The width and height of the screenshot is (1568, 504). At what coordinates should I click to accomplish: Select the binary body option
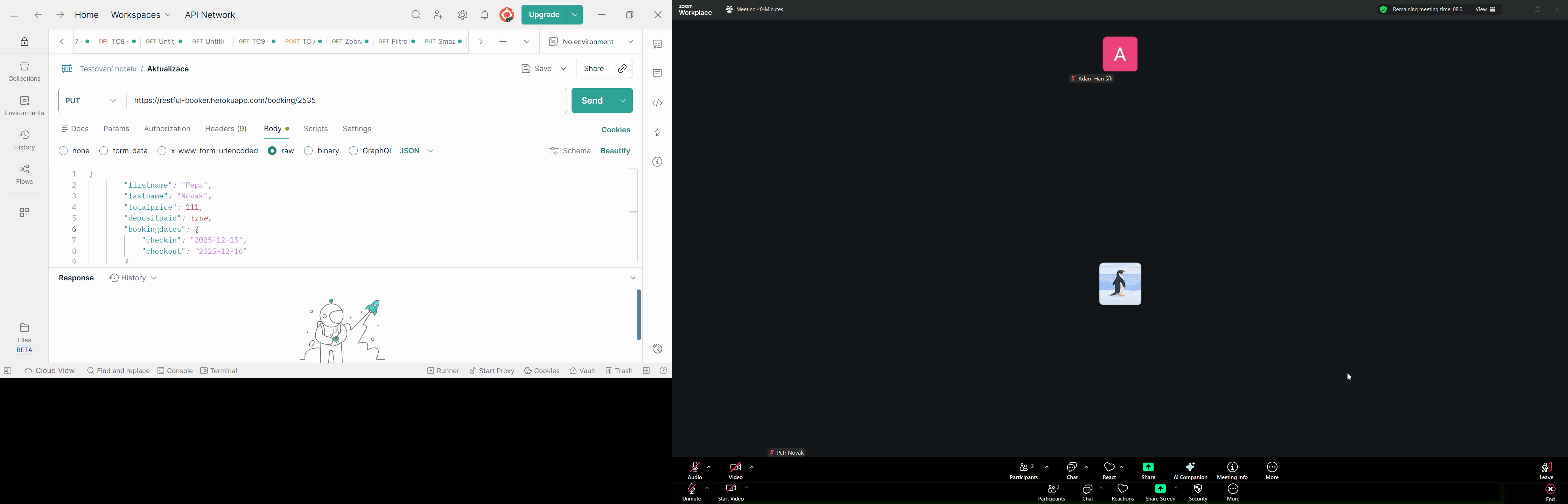(x=309, y=151)
